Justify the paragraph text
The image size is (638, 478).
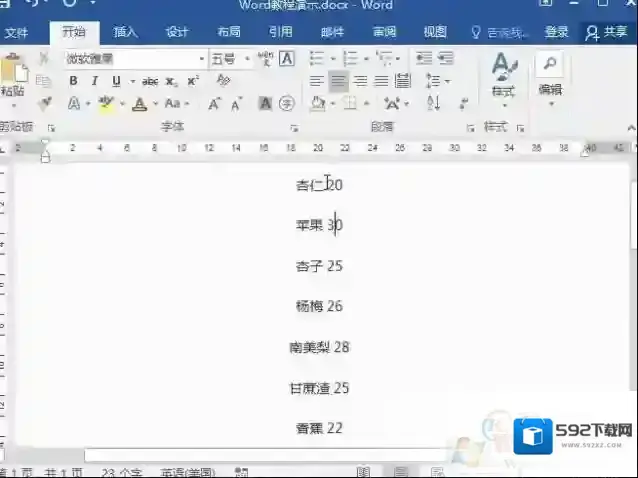click(381, 81)
